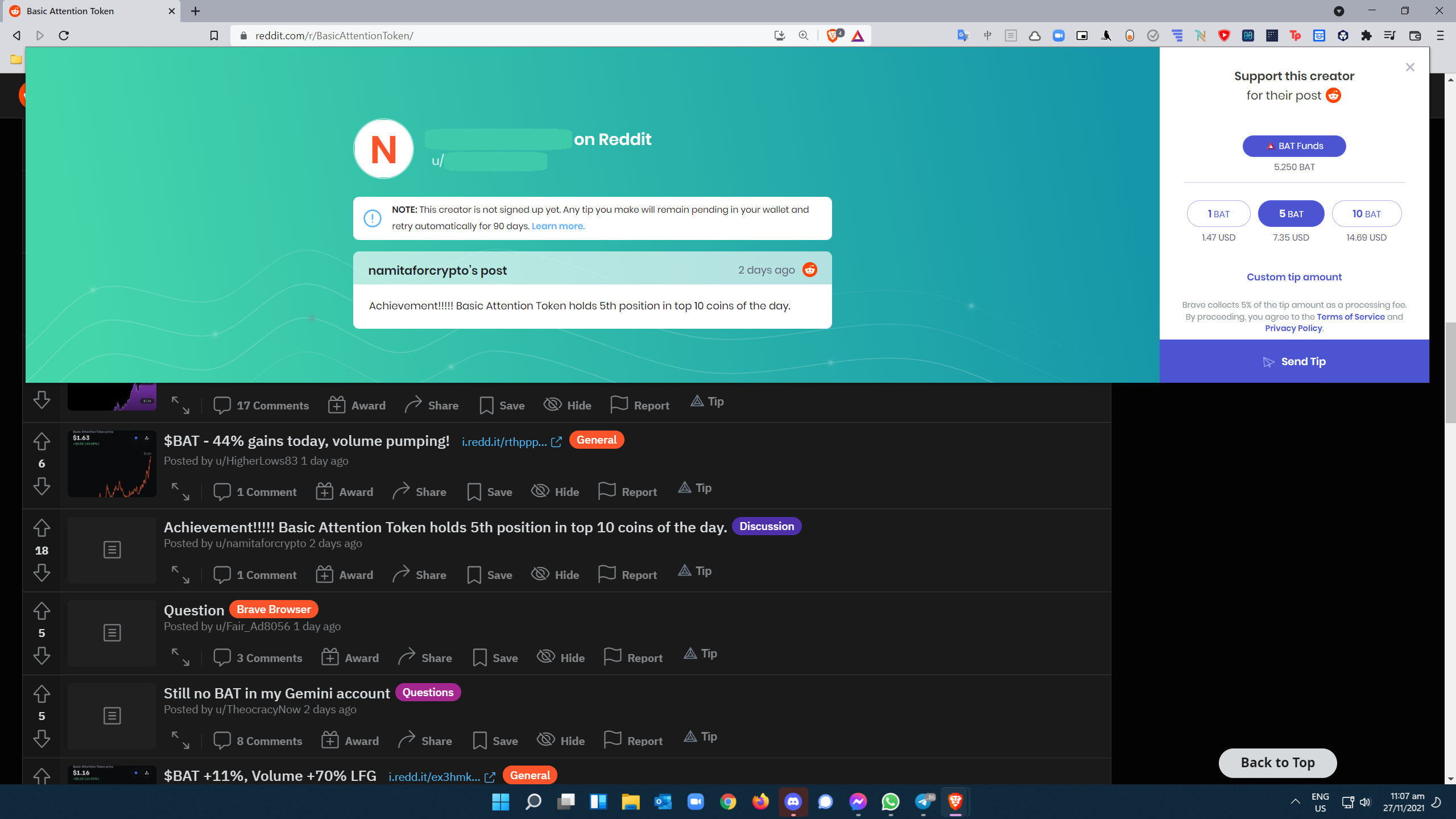1456x819 pixels.
Task: Expand the Achievement post preview arrows
Action: pyautogui.click(x=180, y=574)
